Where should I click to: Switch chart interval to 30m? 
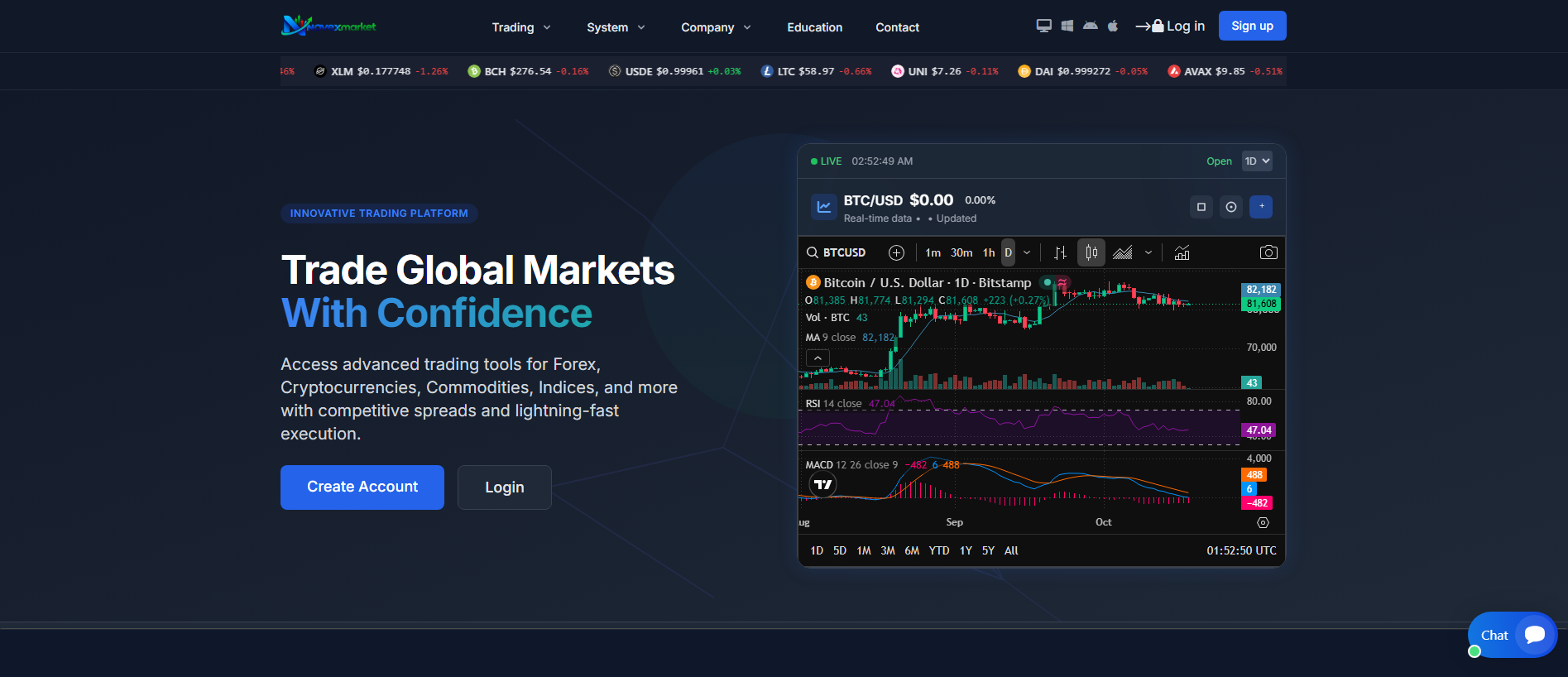pos(961,252)
